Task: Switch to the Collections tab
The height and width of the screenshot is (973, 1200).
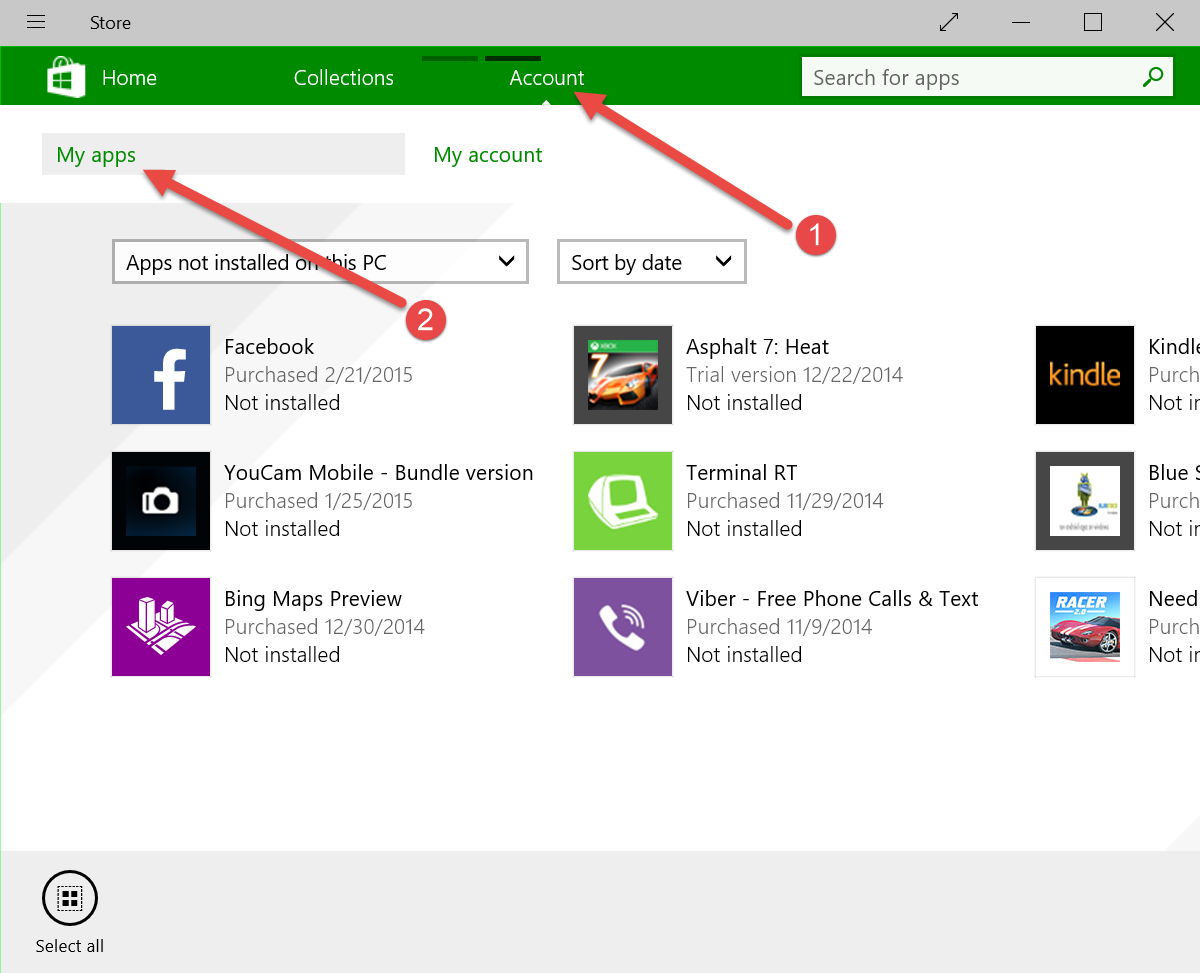Action: click(344, 77)
